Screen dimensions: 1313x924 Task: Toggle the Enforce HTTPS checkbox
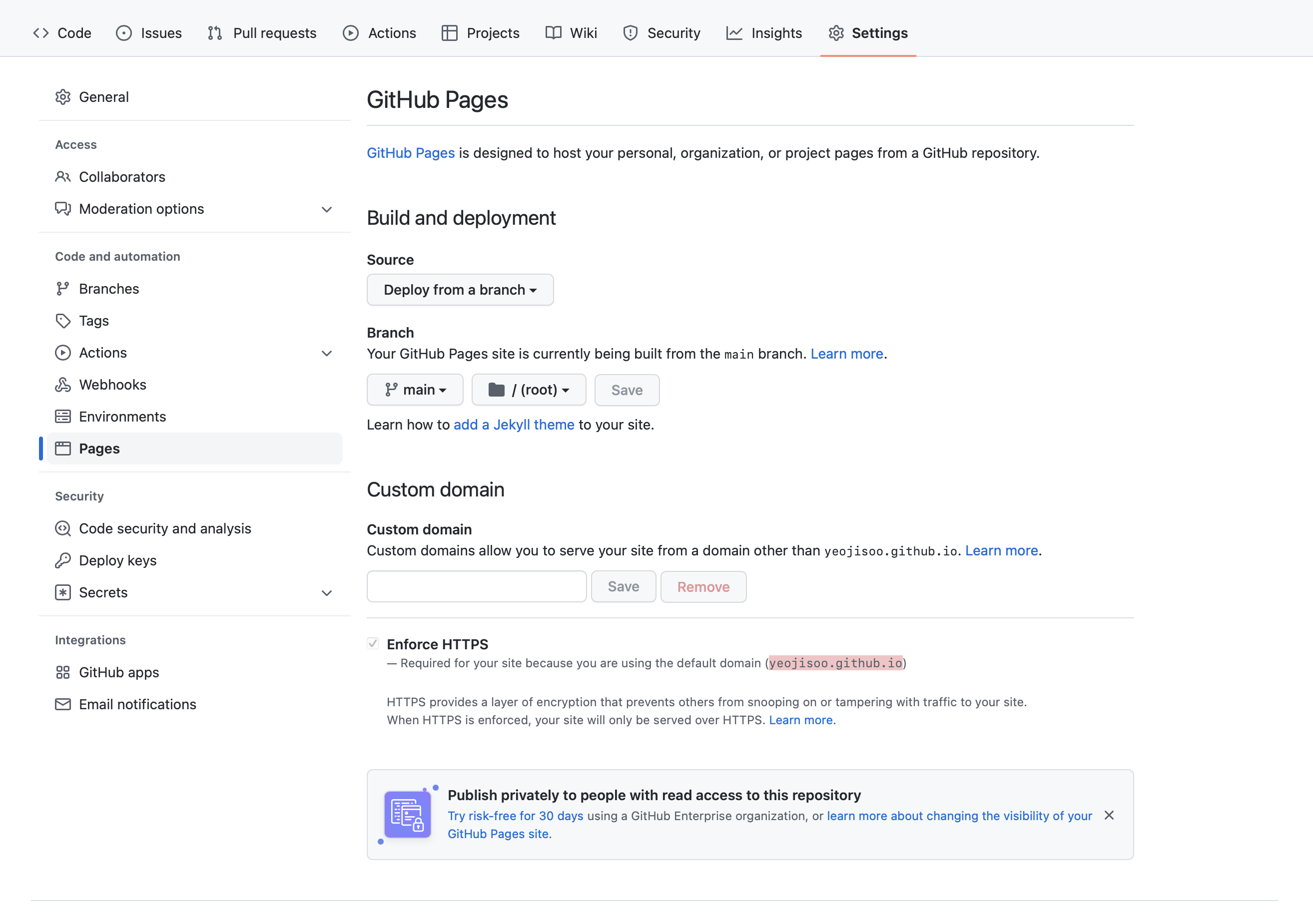[373, 644]
